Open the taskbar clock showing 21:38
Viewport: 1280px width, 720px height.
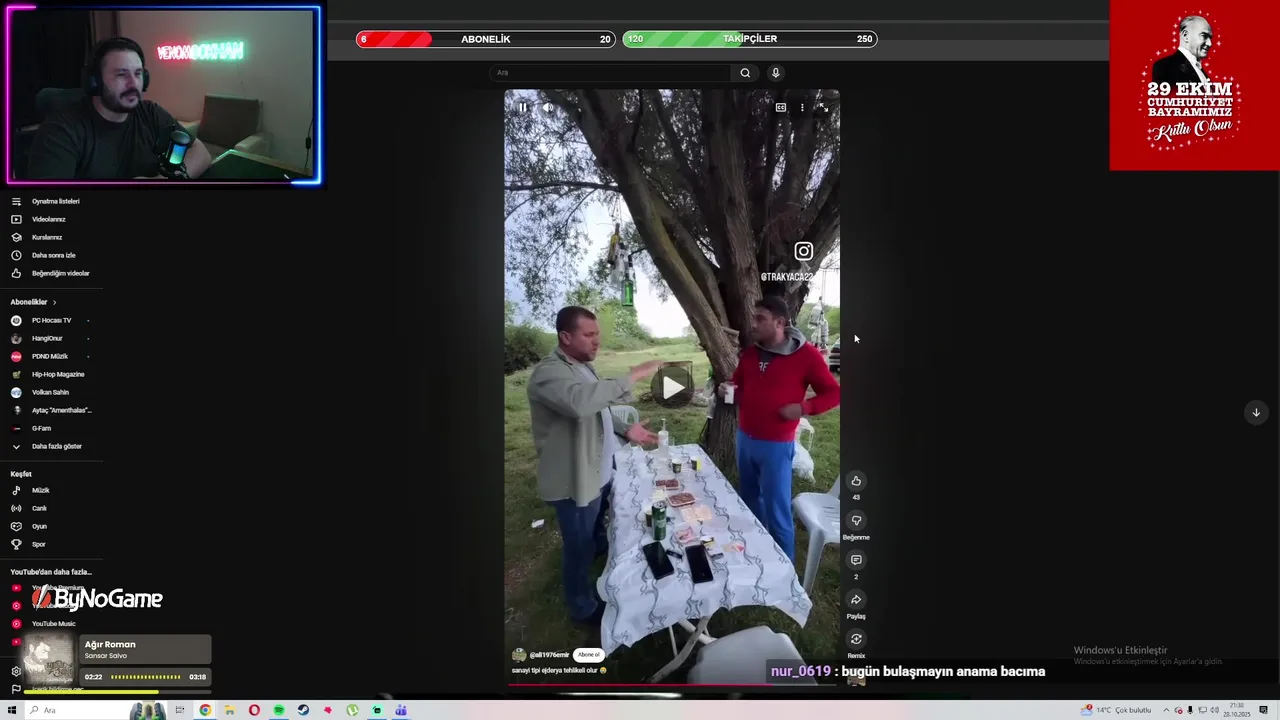(x=1239, y=710)
